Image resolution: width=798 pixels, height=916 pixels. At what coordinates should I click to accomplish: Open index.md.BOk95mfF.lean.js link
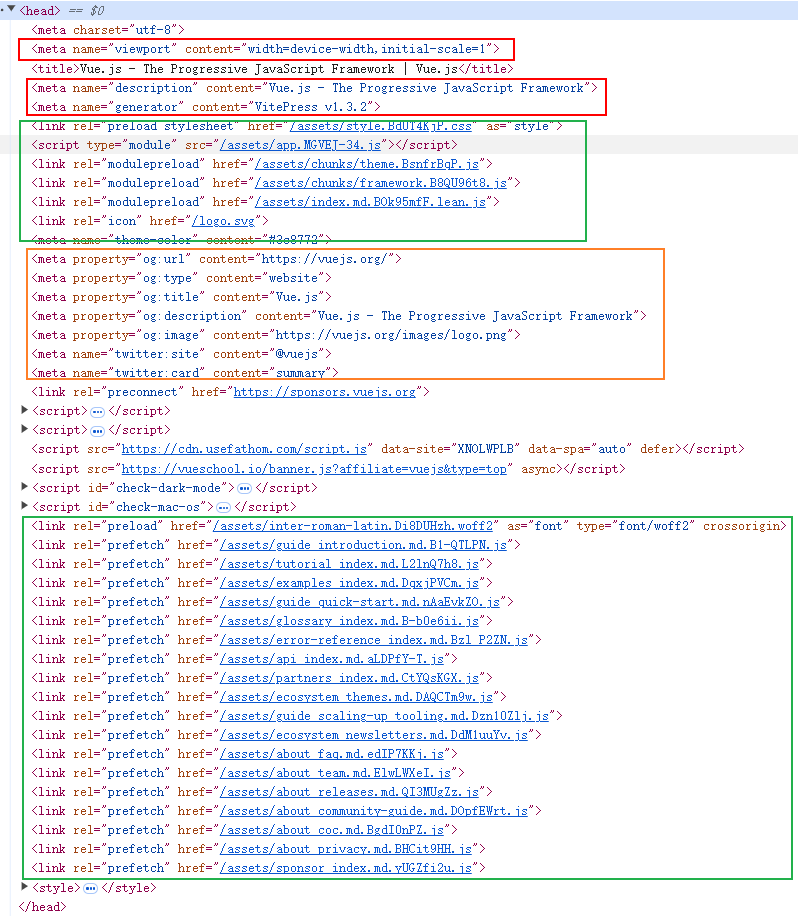click(x=370, y=202)
